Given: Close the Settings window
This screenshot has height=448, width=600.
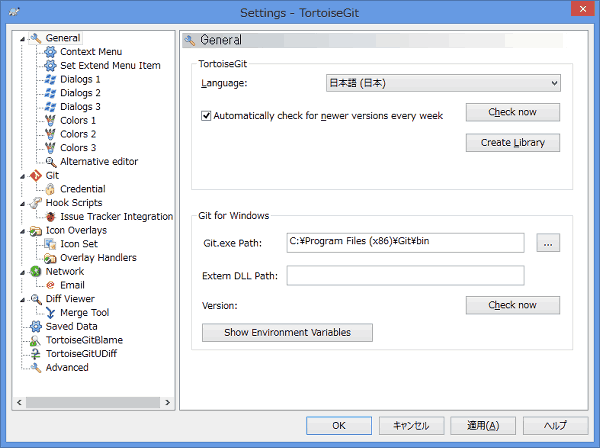Looking at the screenshot, I should [x=582, y=9].
